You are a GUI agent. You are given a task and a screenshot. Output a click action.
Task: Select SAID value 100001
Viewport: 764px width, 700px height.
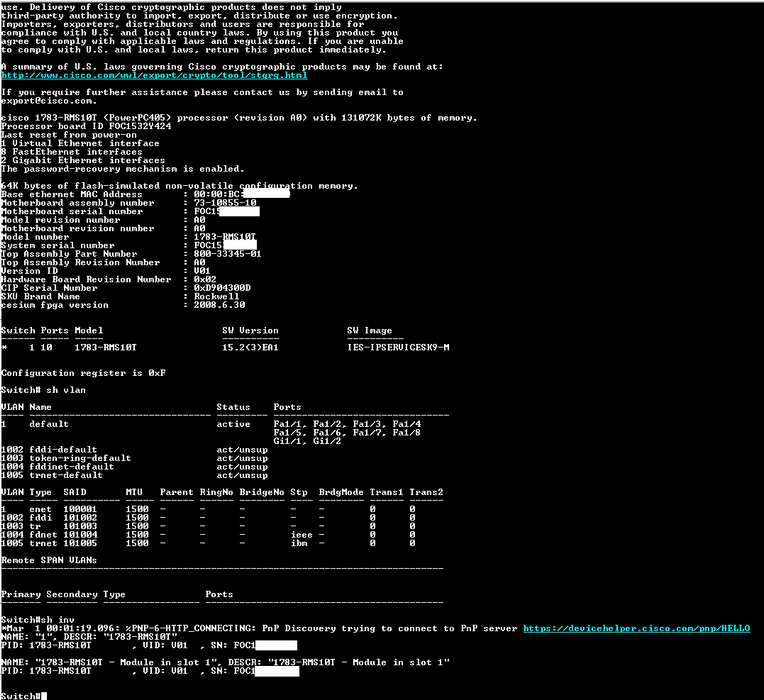pyautogui.click(x=80, y=510)
